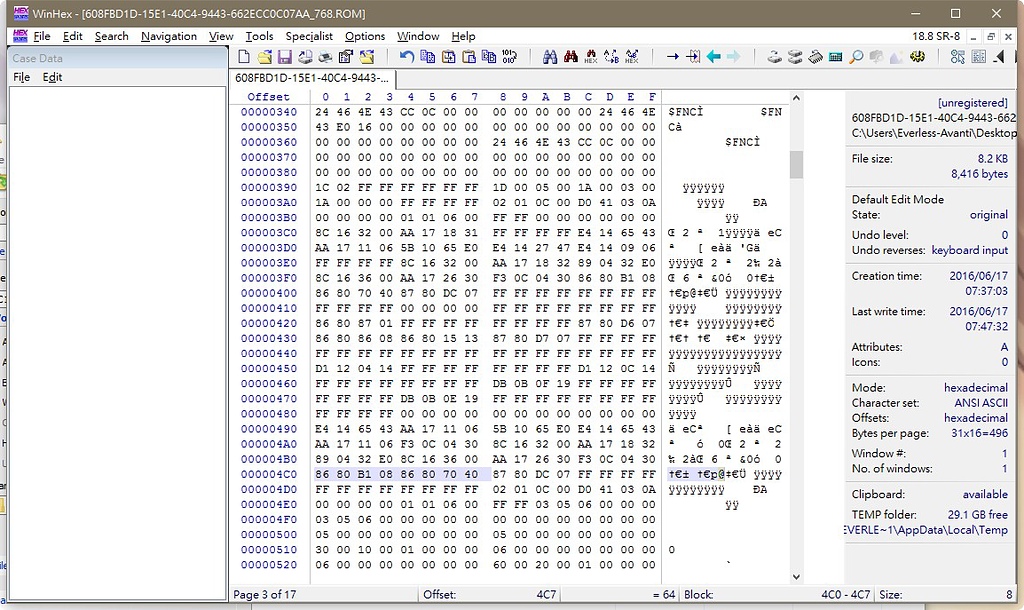Open the Edit menu in the Case Data panel
Viewport: 1024px width, 610px height.
point(52,77)
